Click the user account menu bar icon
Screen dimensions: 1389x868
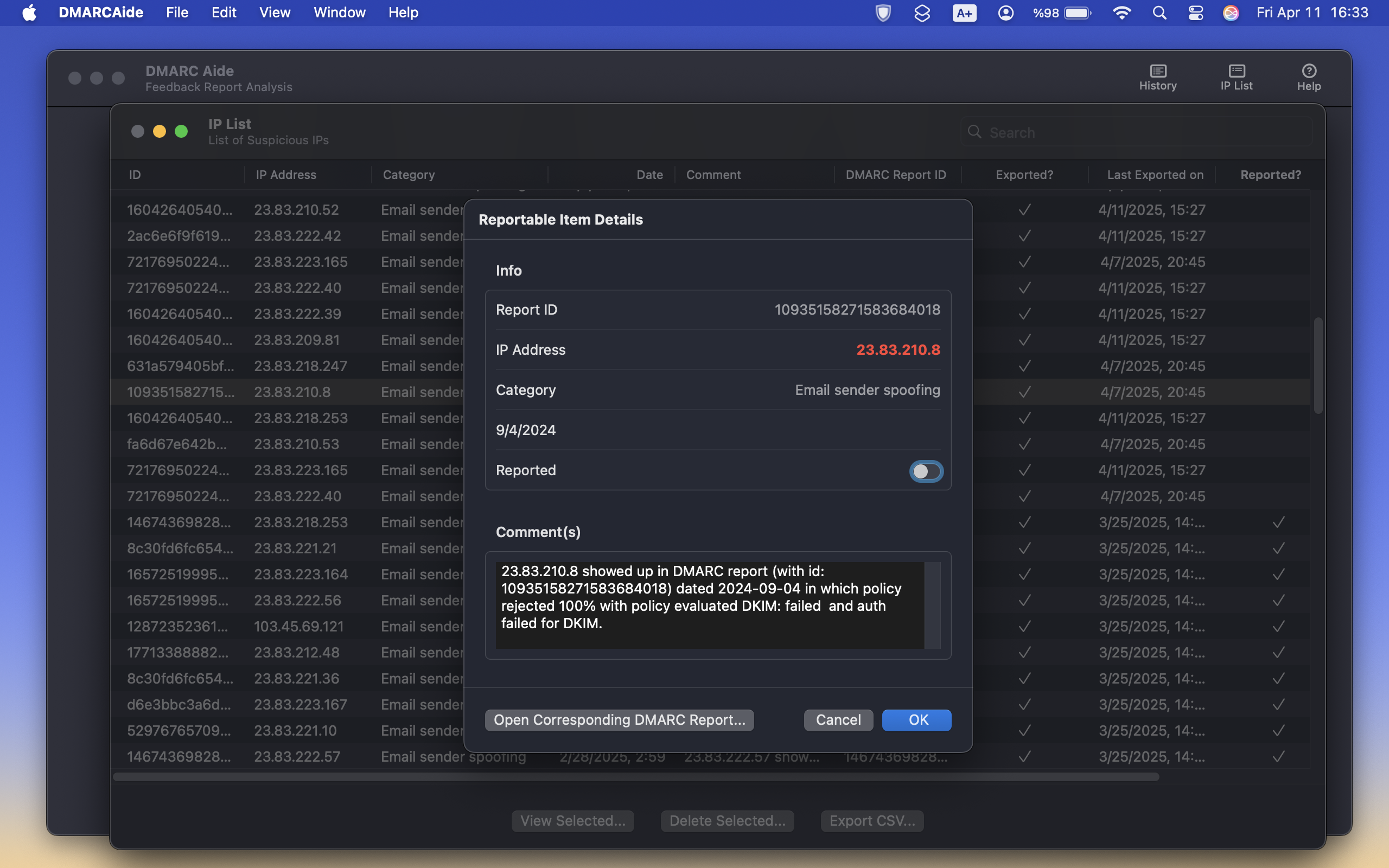click(1005, 12)
